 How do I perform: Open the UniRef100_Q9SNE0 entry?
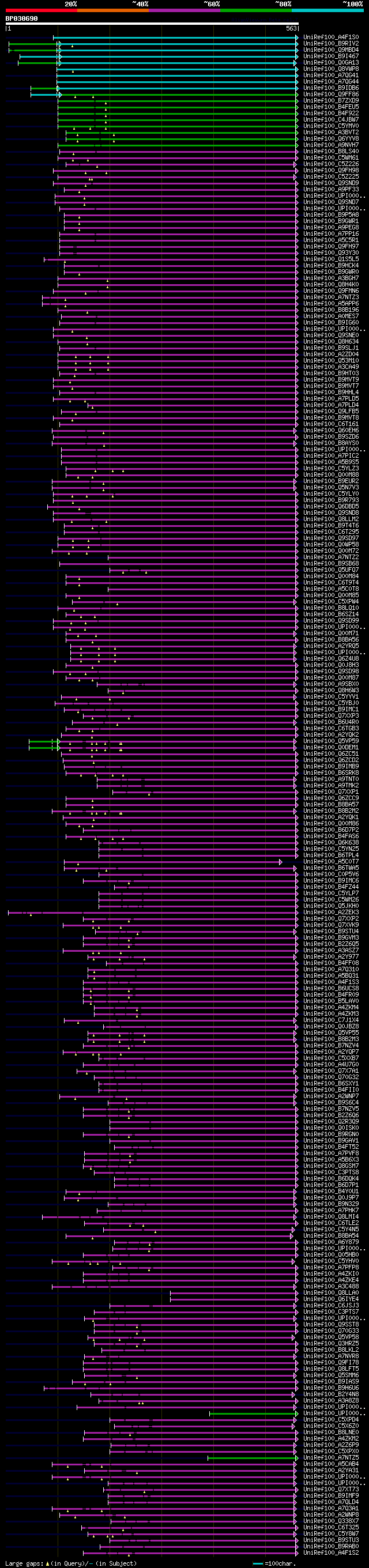coord(332,335)
